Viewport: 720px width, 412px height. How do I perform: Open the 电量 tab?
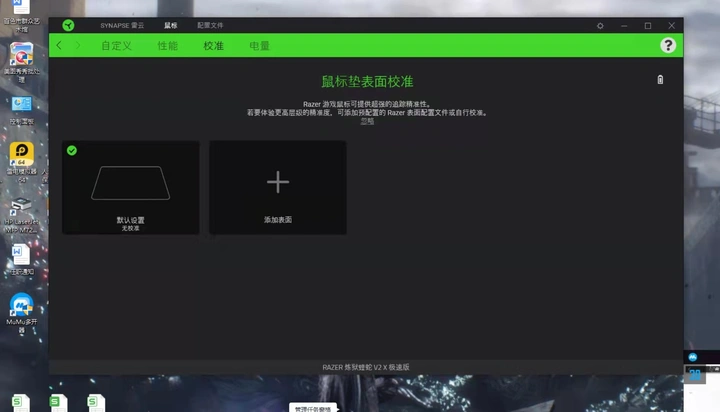tap(259, 45)
